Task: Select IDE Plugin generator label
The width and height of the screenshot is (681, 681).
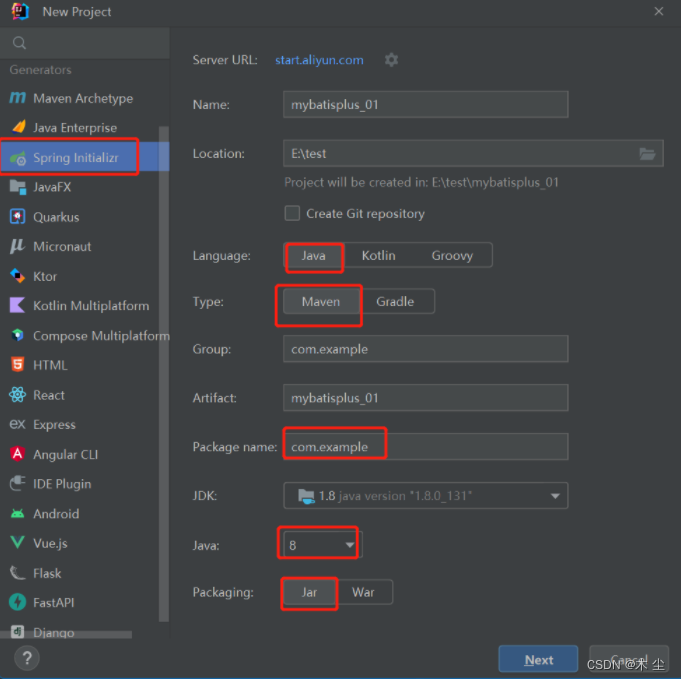Action: (62, 484)
